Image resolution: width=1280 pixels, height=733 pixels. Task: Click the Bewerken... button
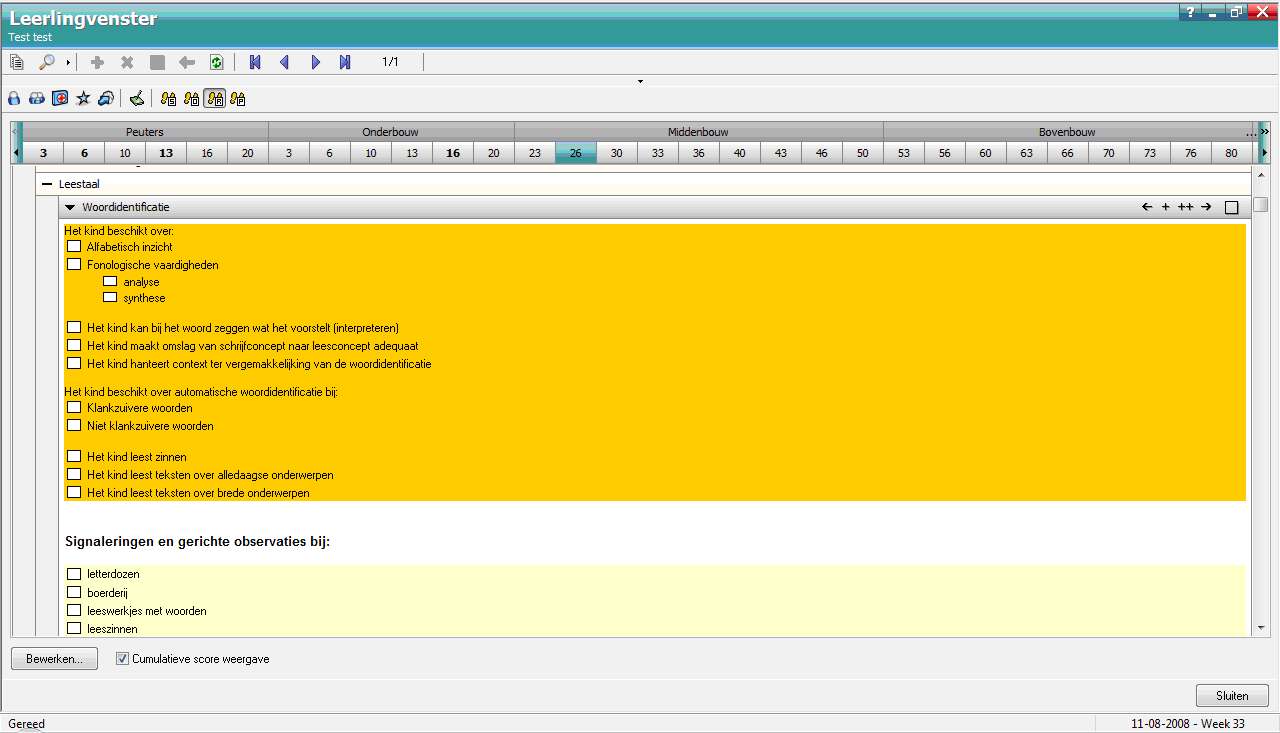click(x=54, y=659)
